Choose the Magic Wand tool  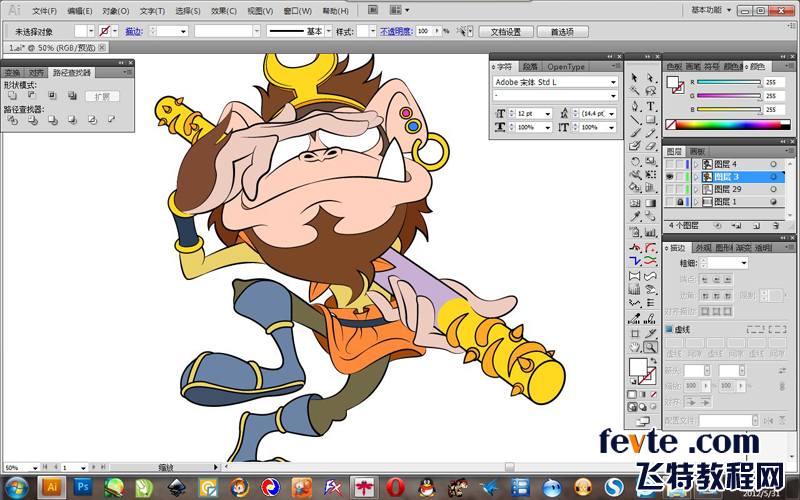pos(635,91)
